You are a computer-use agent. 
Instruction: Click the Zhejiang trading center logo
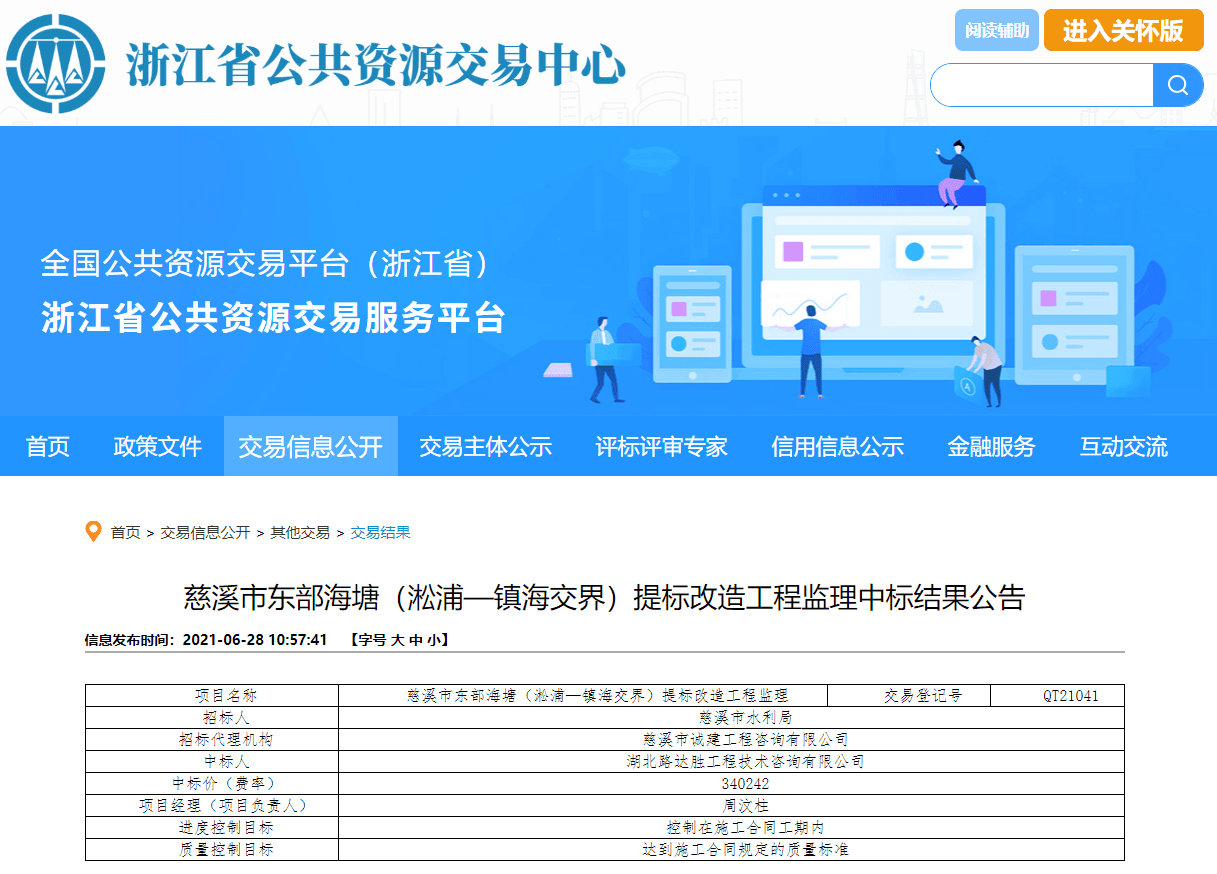coord(55,64)
